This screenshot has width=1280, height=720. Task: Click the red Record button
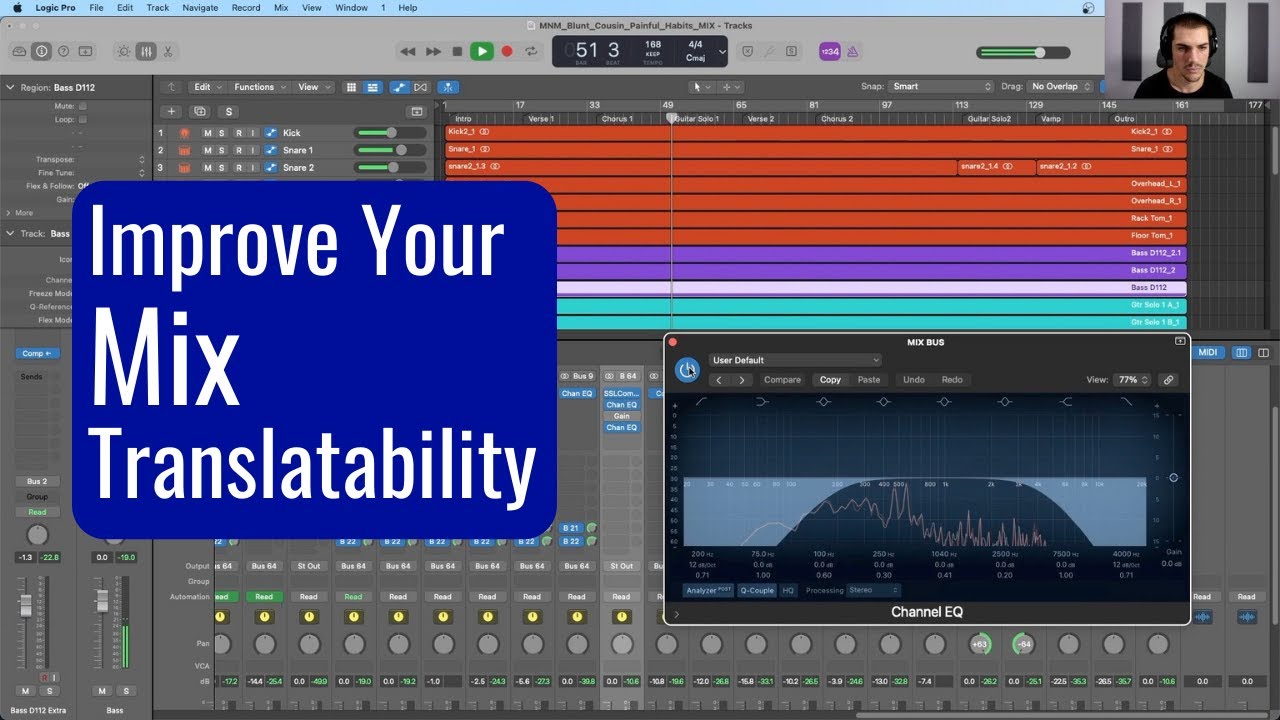pos(507,51)
